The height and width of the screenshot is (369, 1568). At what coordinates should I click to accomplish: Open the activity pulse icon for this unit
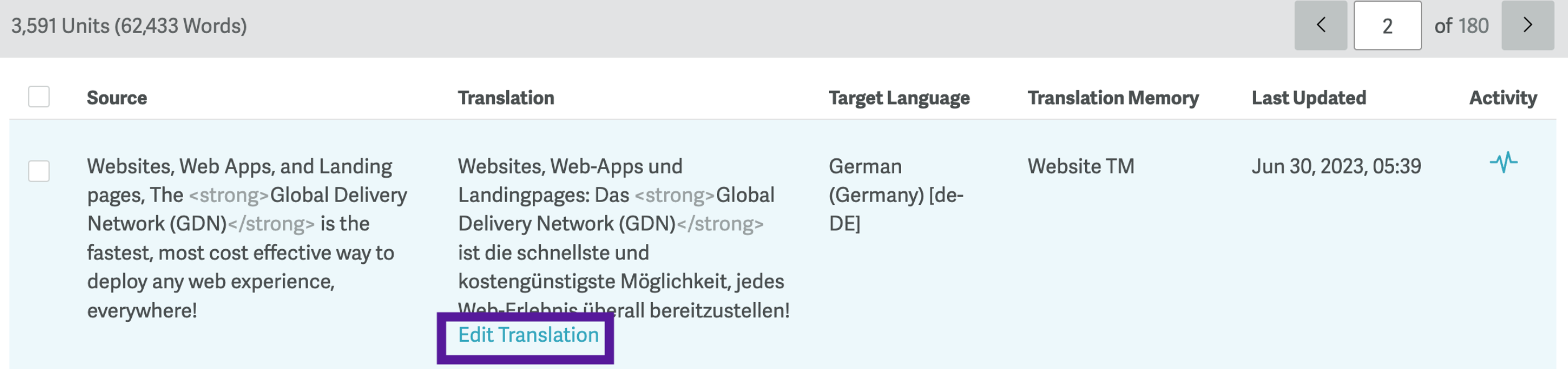[x=1503, y=162]
